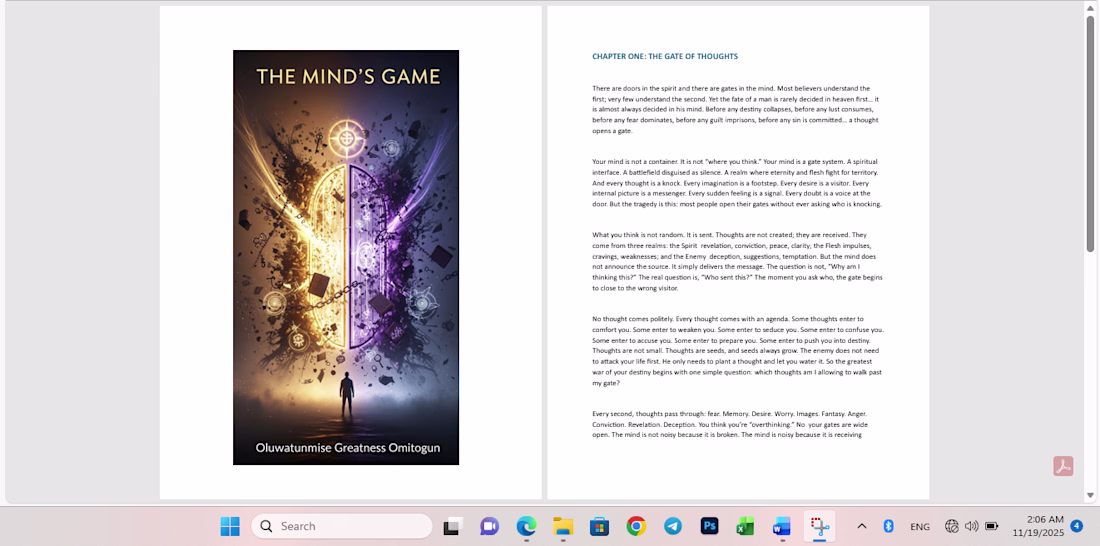This screenshot has width=1100, height=546.
Task: Open the Bluetooth tray icon
Action: point(887,526)
